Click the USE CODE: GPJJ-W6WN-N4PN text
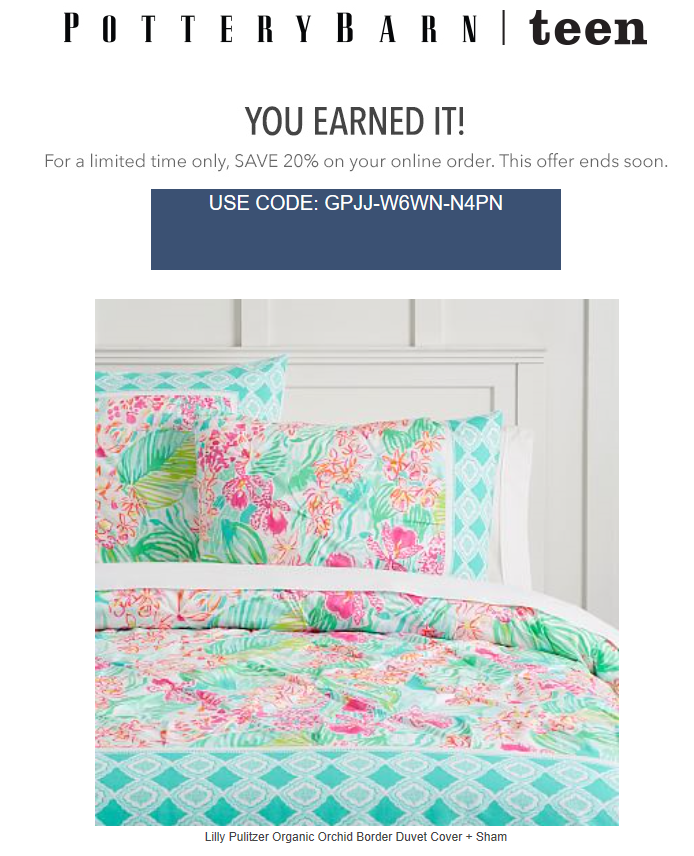The width and height of the screenshot is (694, 856). click(x=355, y=203)
